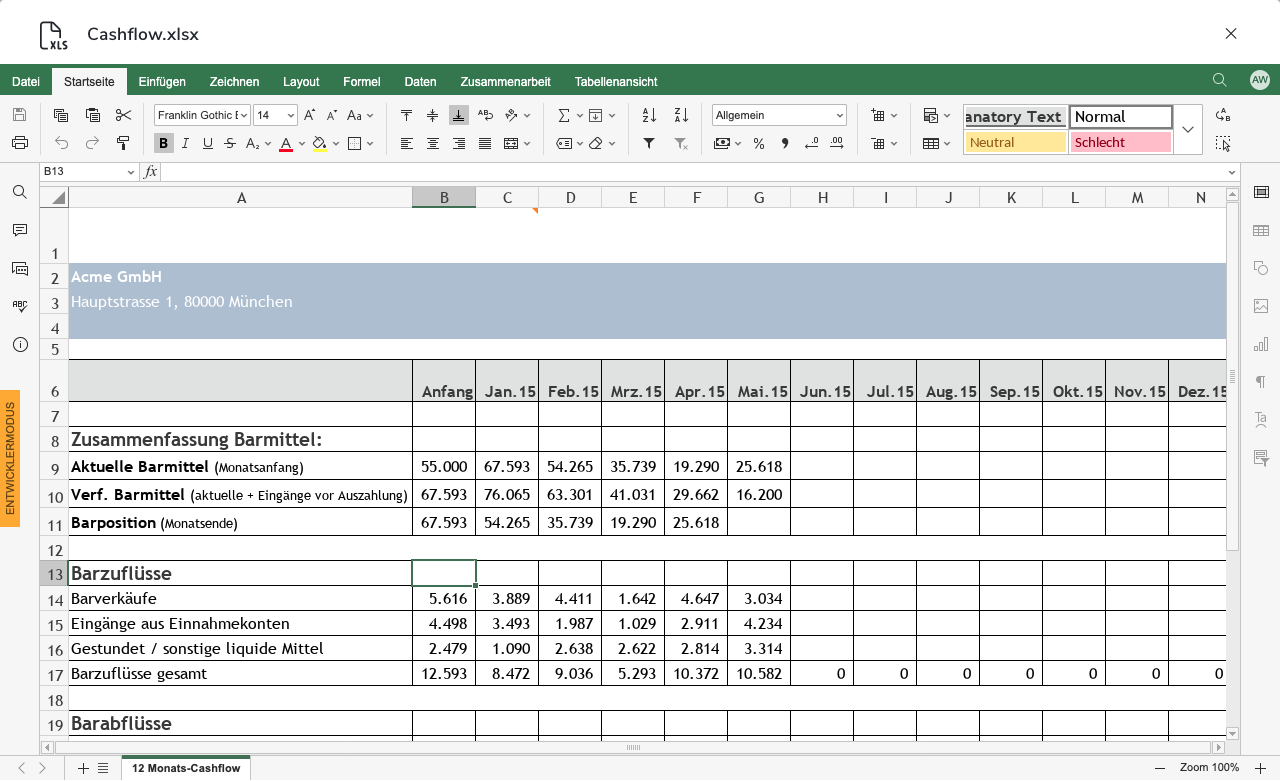
Task: Cut selection with the scissors icon
Action: coord(123,115)
